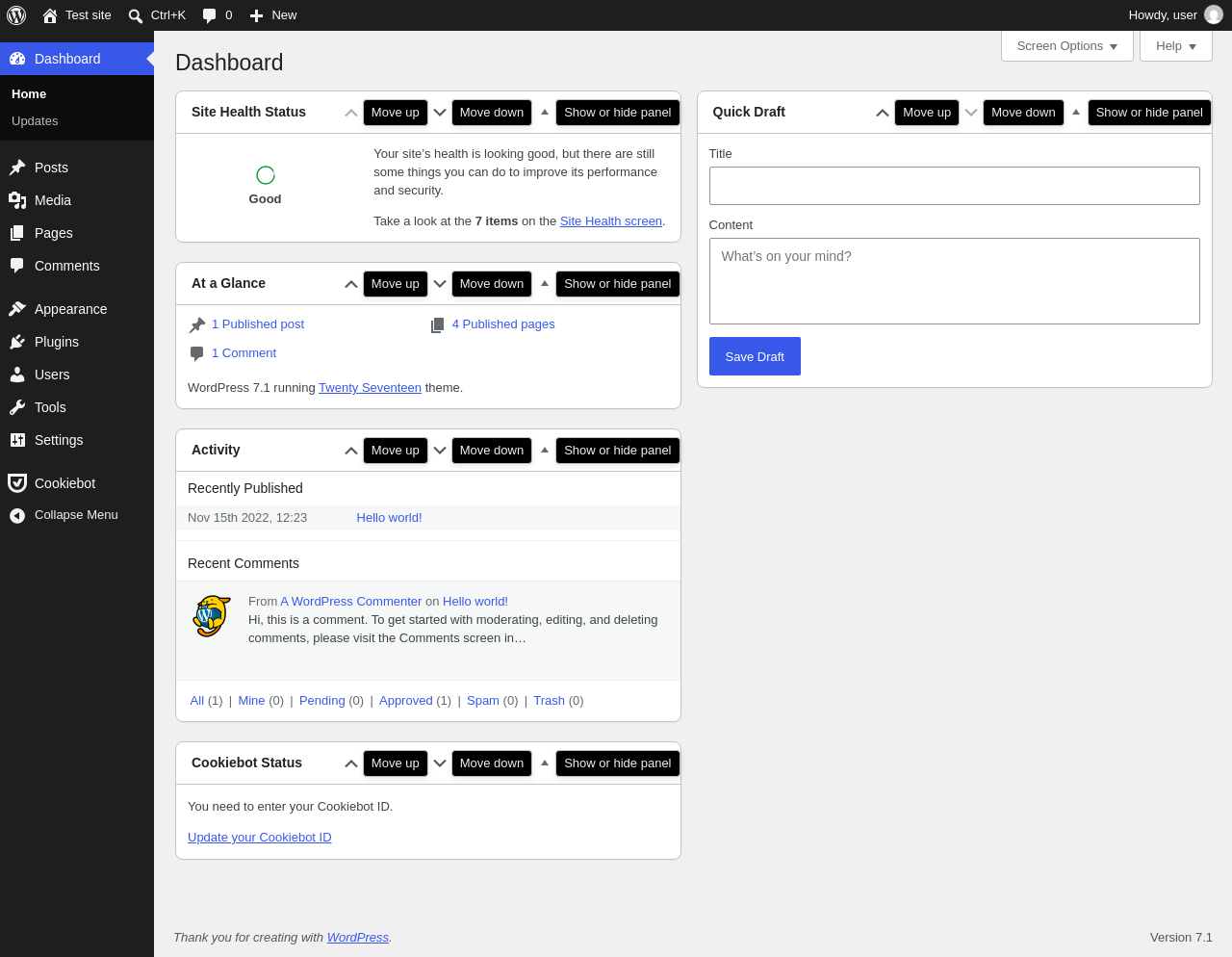
Task: Click the comments bubble icon in admin bar
Action: tap(209, 15)
